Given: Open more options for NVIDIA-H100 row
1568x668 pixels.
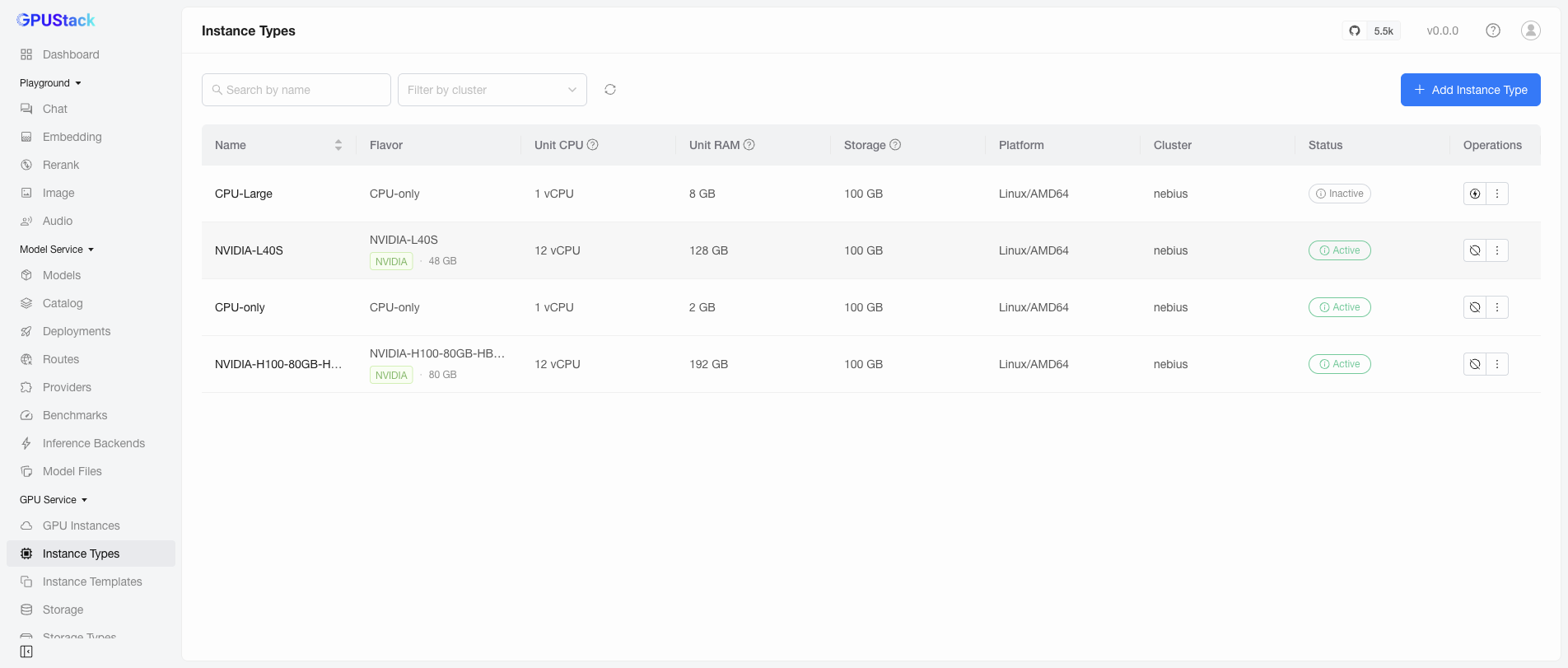Looking at the screenshot, I should [x=1497, y=364].
